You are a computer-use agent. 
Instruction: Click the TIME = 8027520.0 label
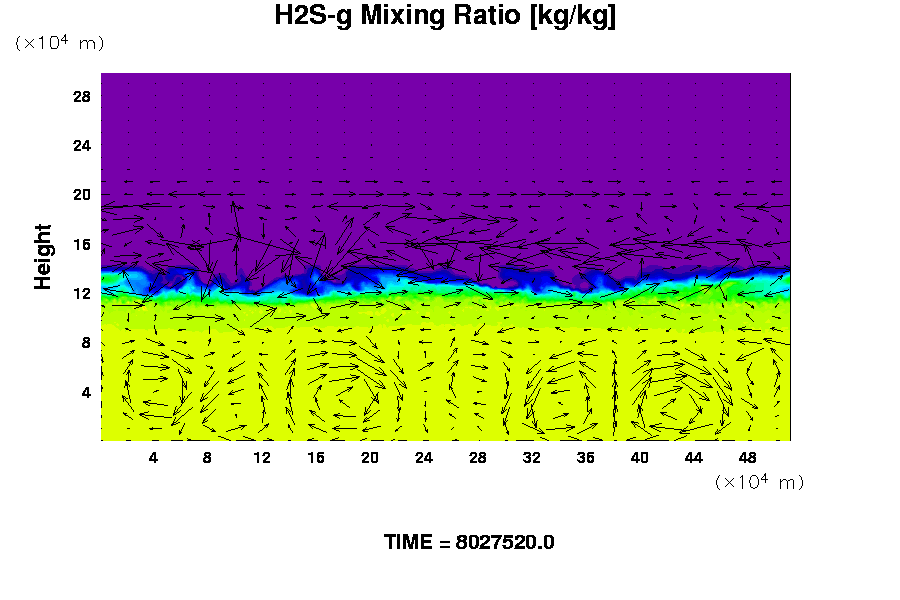tap(469, 542)
